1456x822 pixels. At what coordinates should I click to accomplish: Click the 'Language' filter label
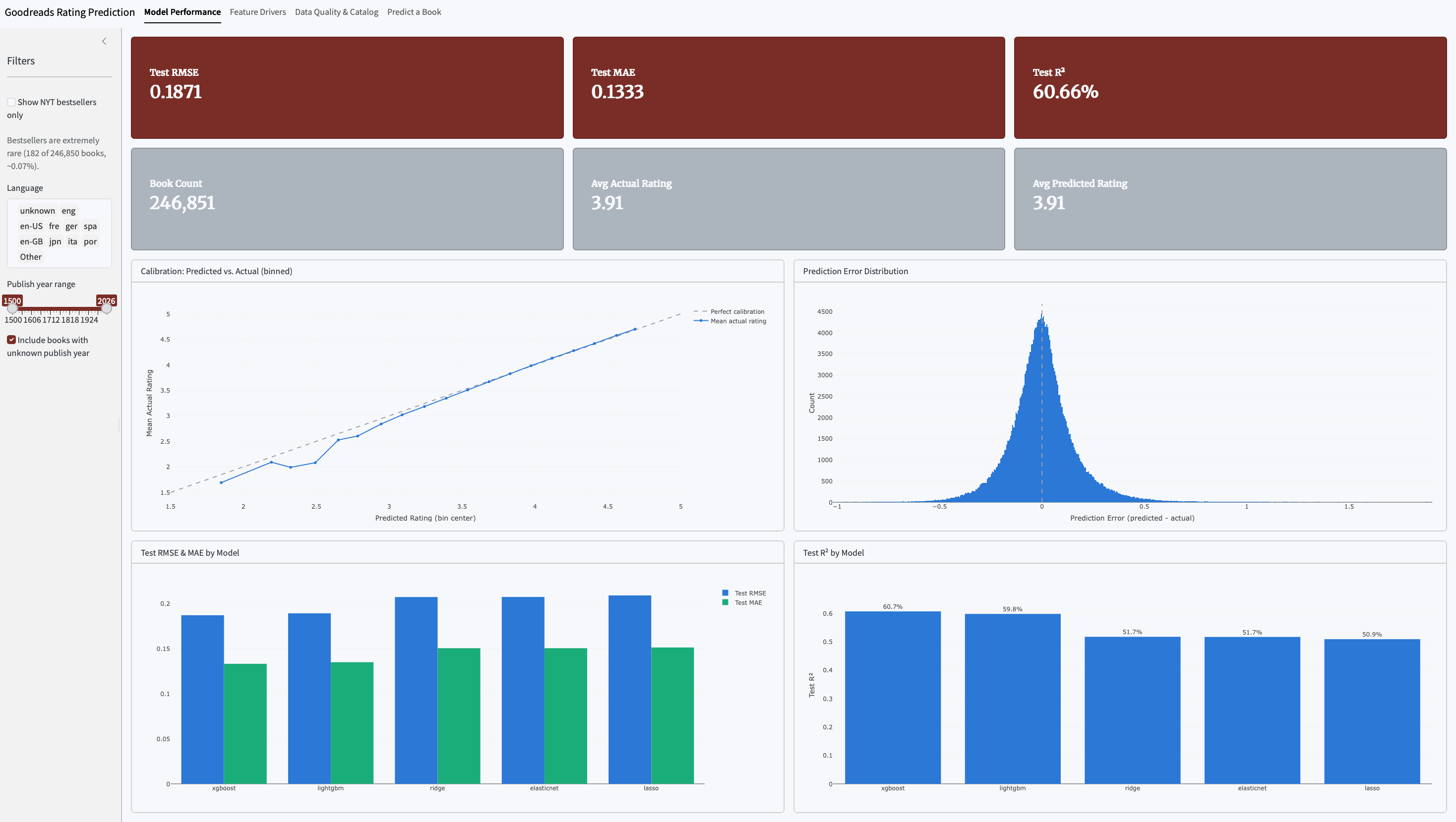pos(25,188)
